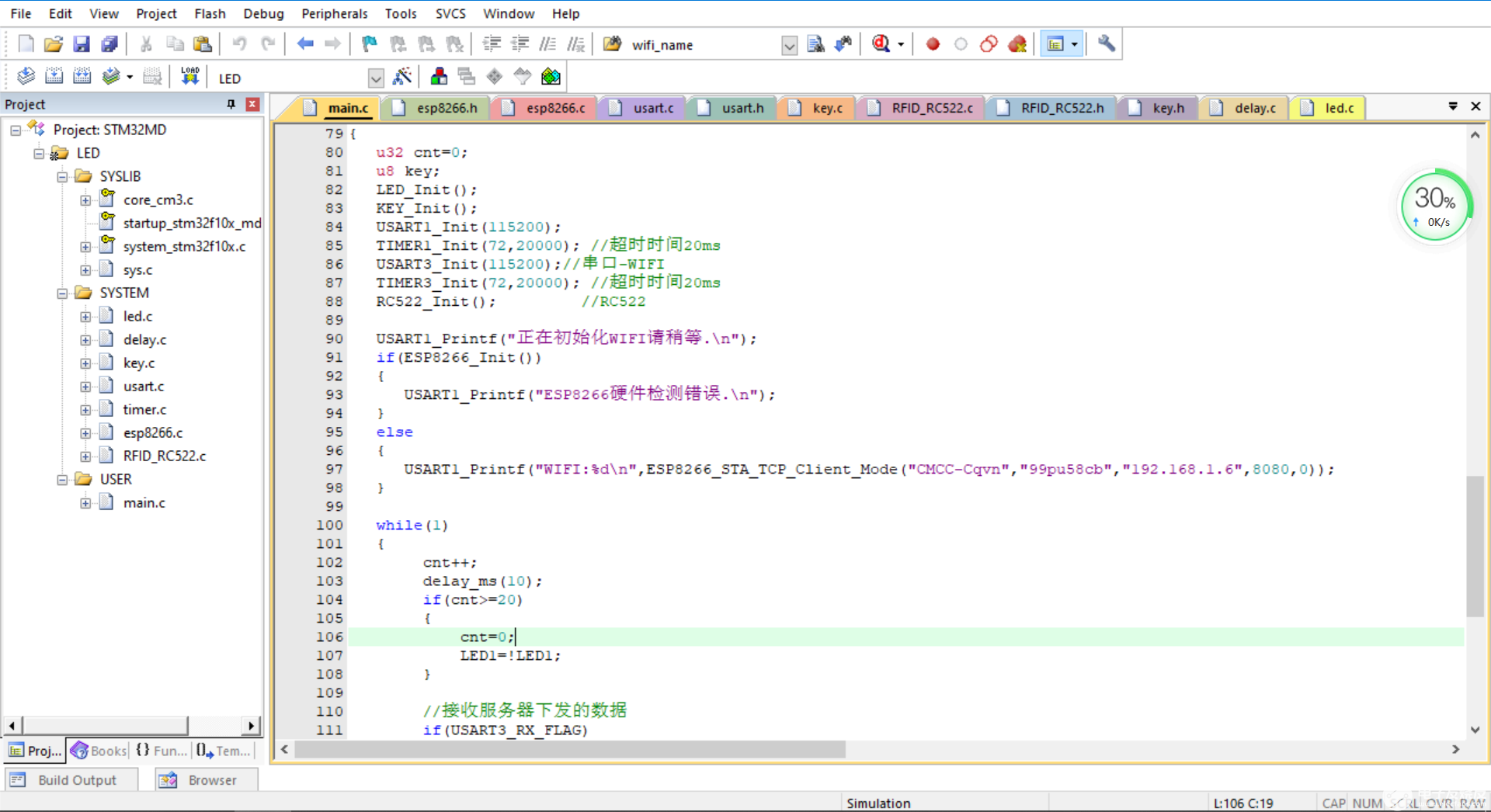Viewport: 1491px width, 812px height.
Task: Open the Build Output panel
Action: tap(76, 780)
